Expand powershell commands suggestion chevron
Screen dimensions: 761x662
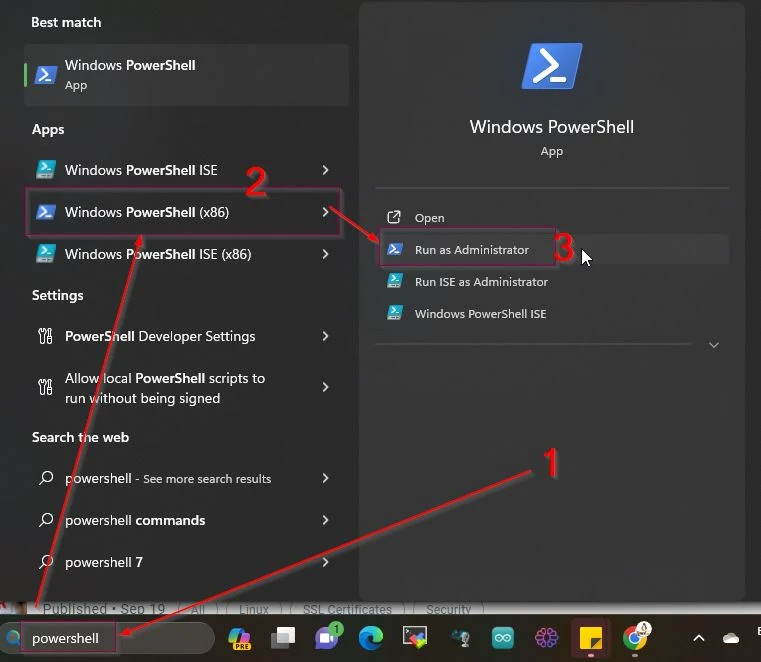pyautogui.click(x=325, y=520)
